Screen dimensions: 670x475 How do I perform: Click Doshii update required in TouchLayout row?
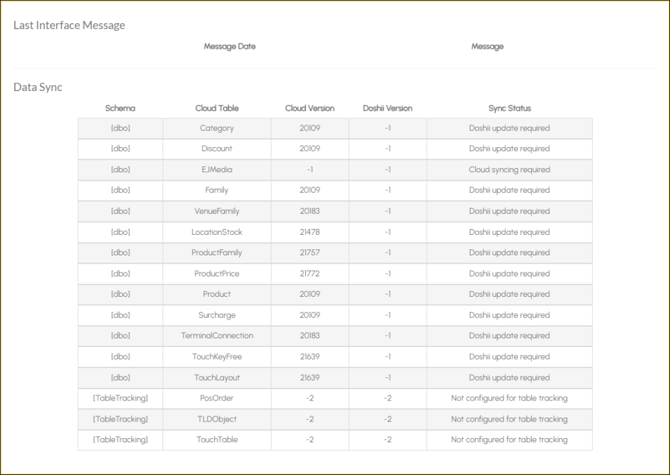coord(509,378)
